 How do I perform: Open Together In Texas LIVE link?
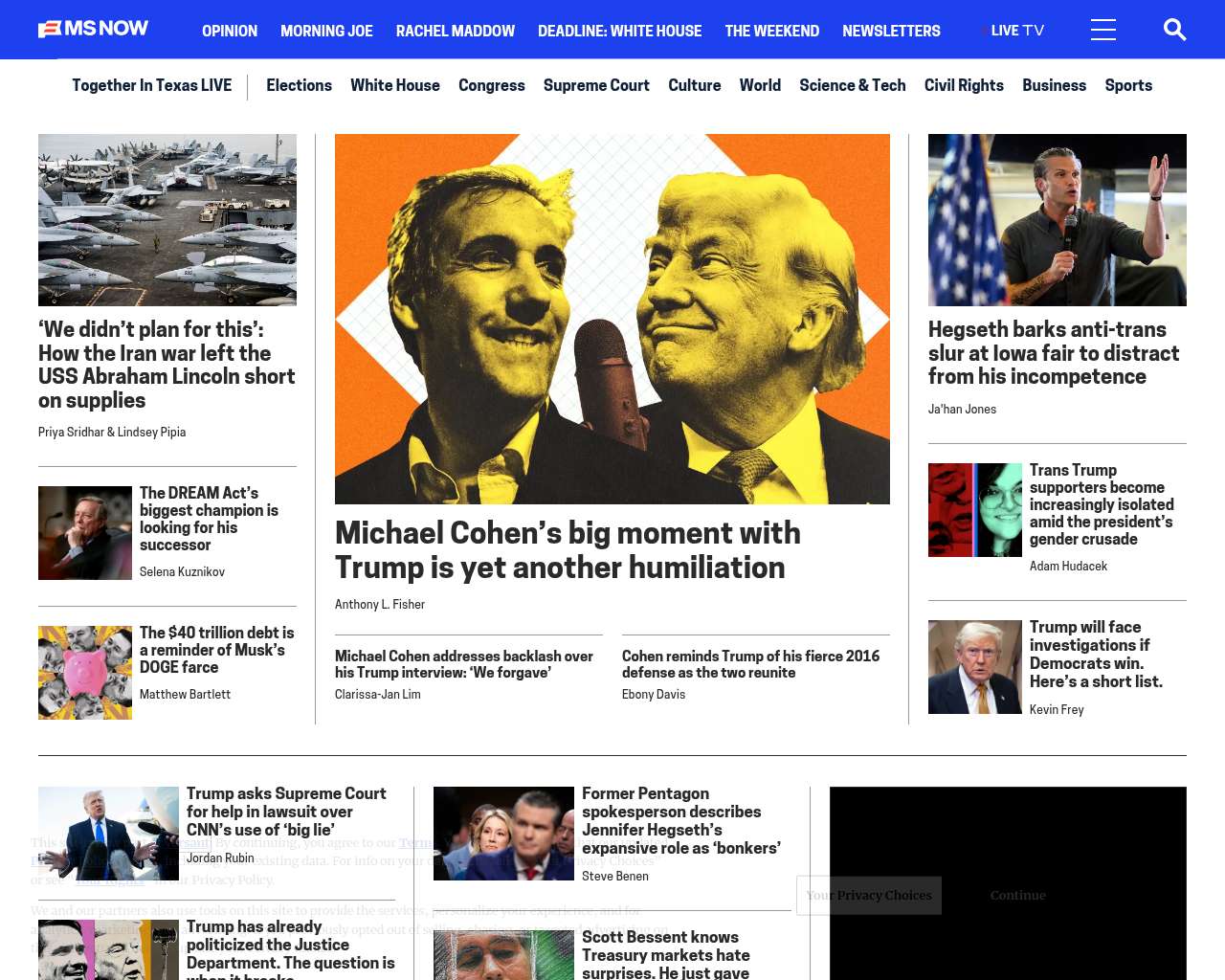(151, 85)
